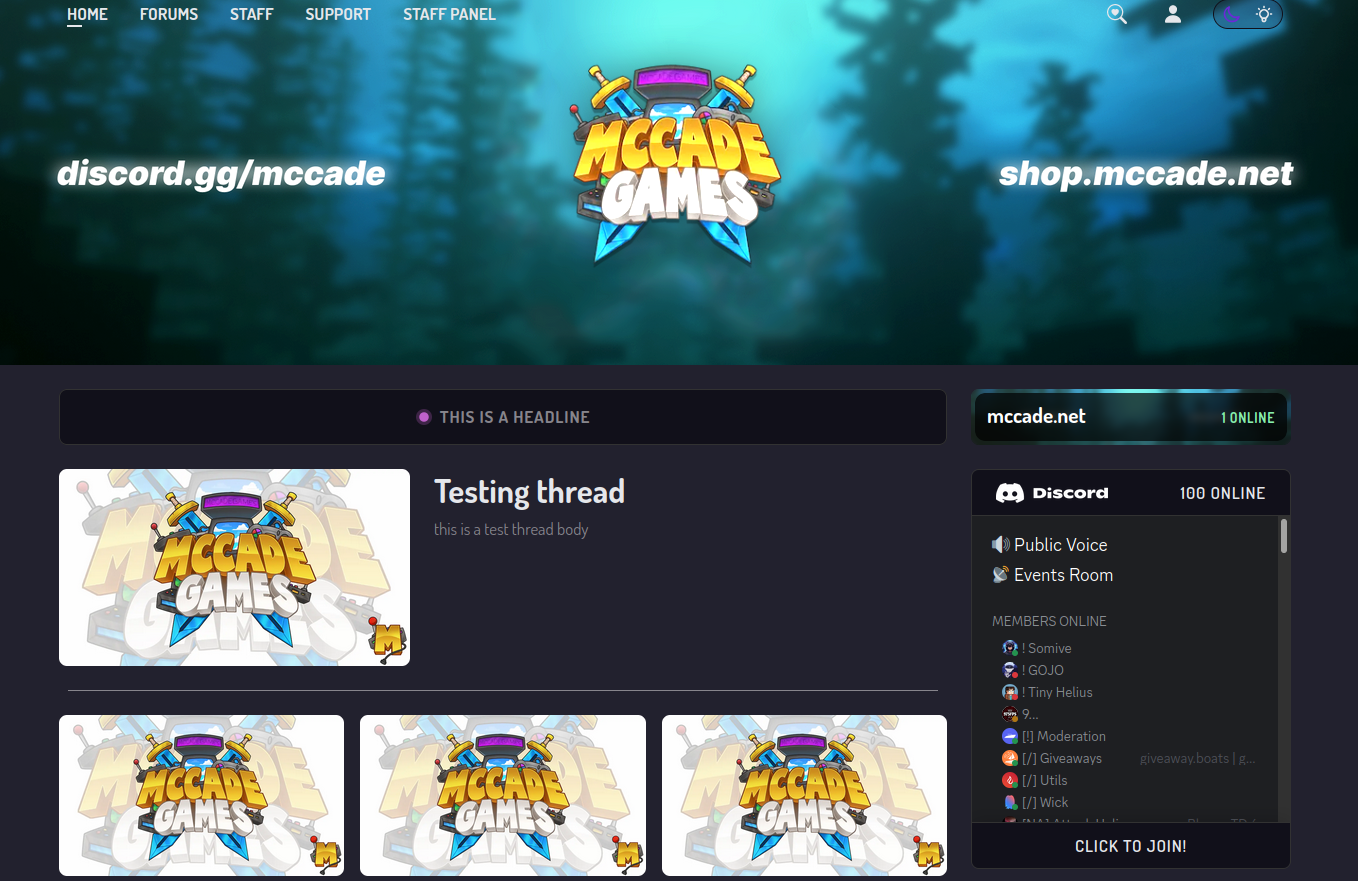Open the Staff page
Screen dimensions: 1358x881
(251, 14)
